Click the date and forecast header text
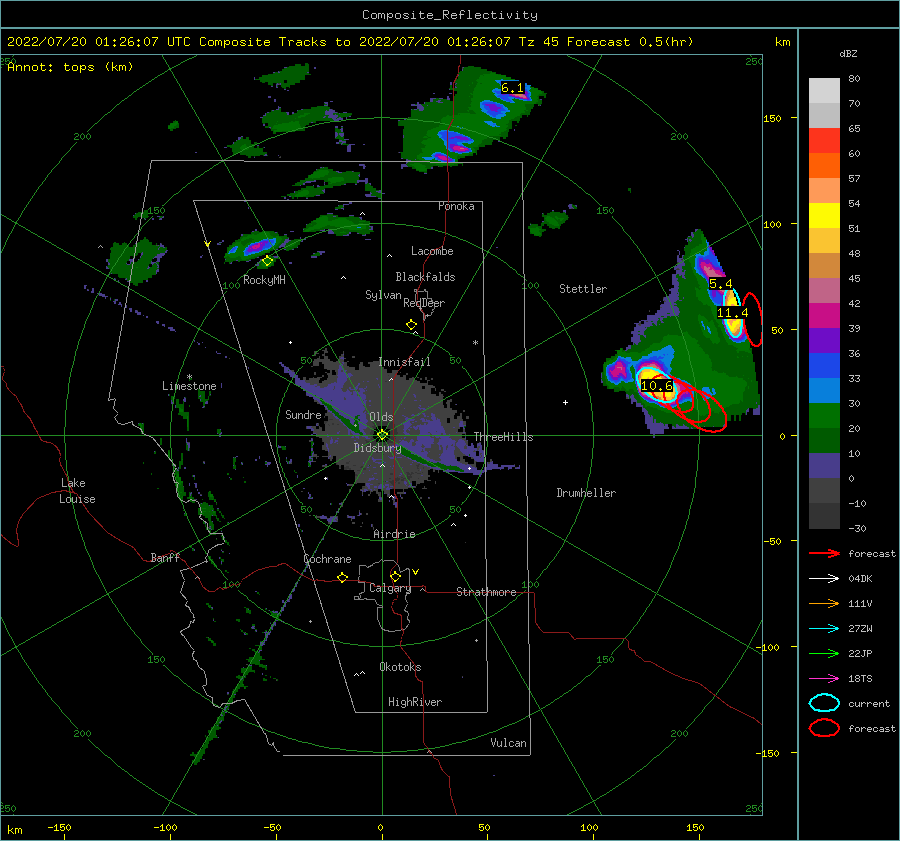The height and width of the screenshot is (841, 900). pos(350,42)
